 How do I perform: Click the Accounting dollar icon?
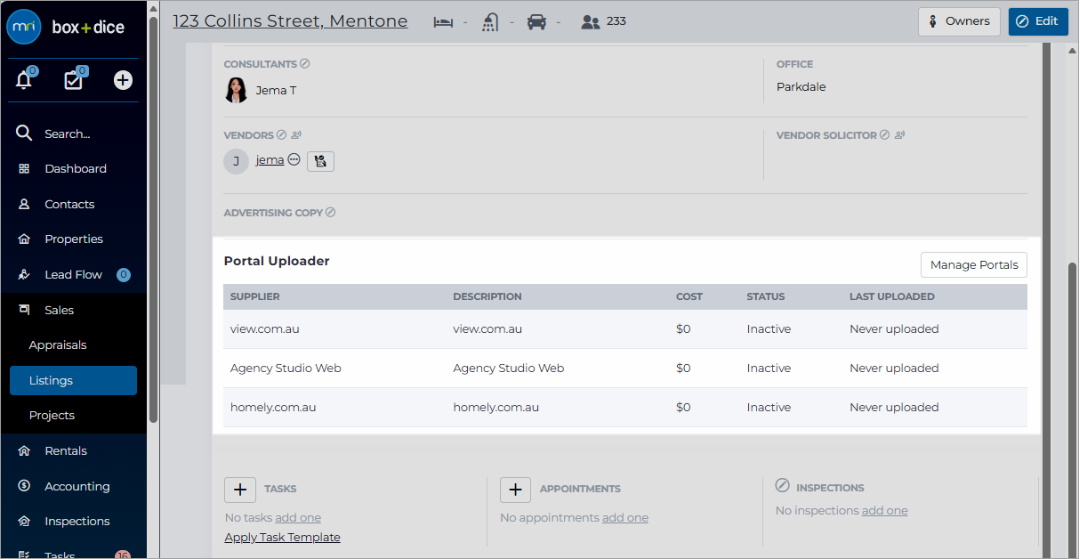[x=24, y=486]
